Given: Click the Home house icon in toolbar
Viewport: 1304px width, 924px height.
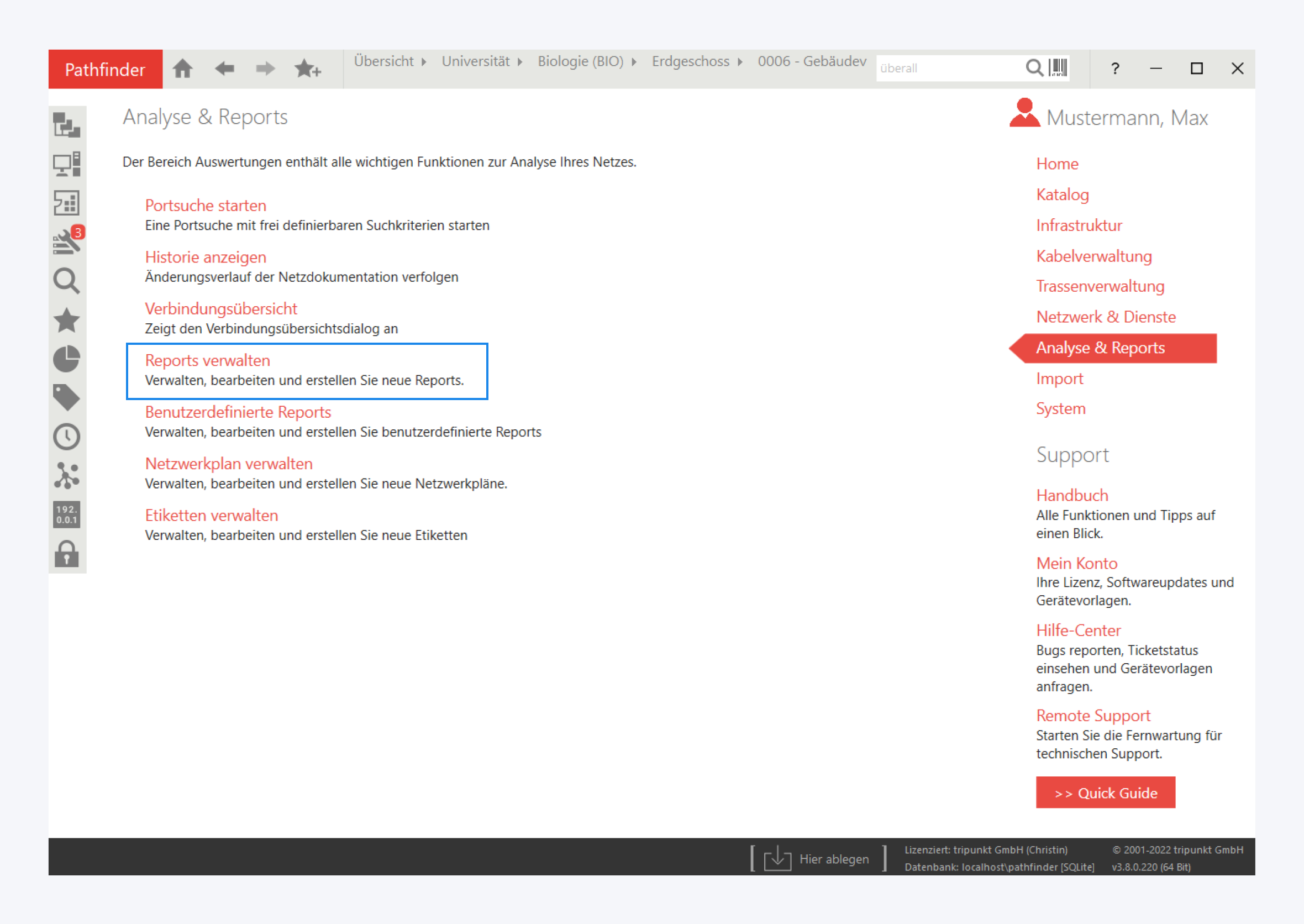Looking at the screenshot, I should point(182,69).
